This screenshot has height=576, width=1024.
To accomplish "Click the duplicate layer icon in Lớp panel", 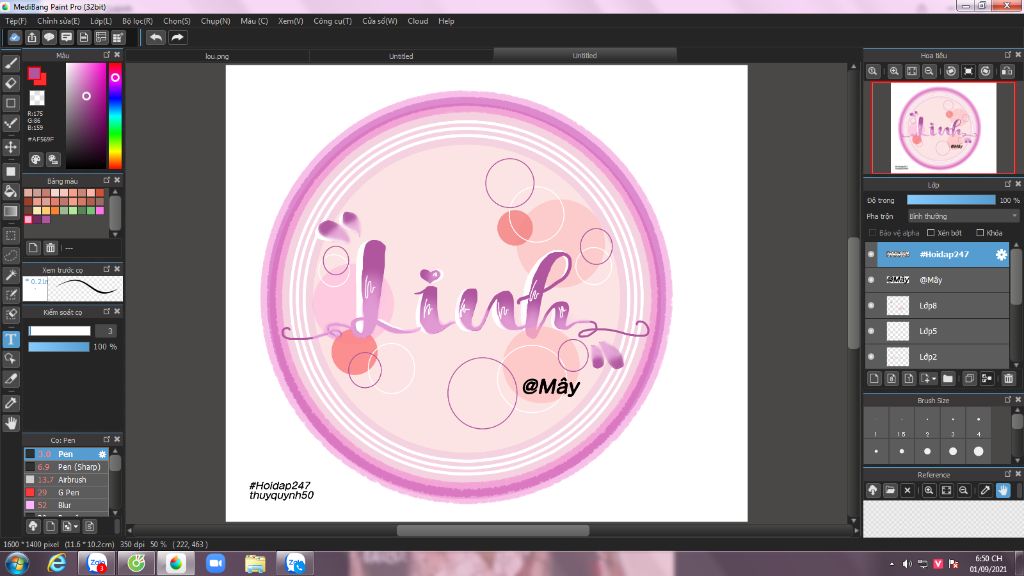I will pos(969,379).
